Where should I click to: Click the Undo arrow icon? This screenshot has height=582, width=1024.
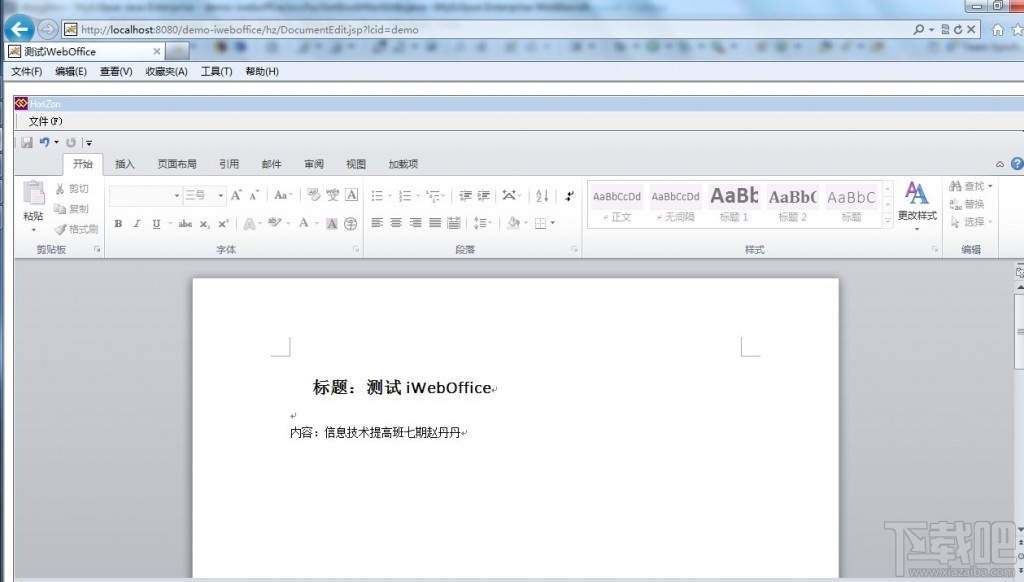44,142
